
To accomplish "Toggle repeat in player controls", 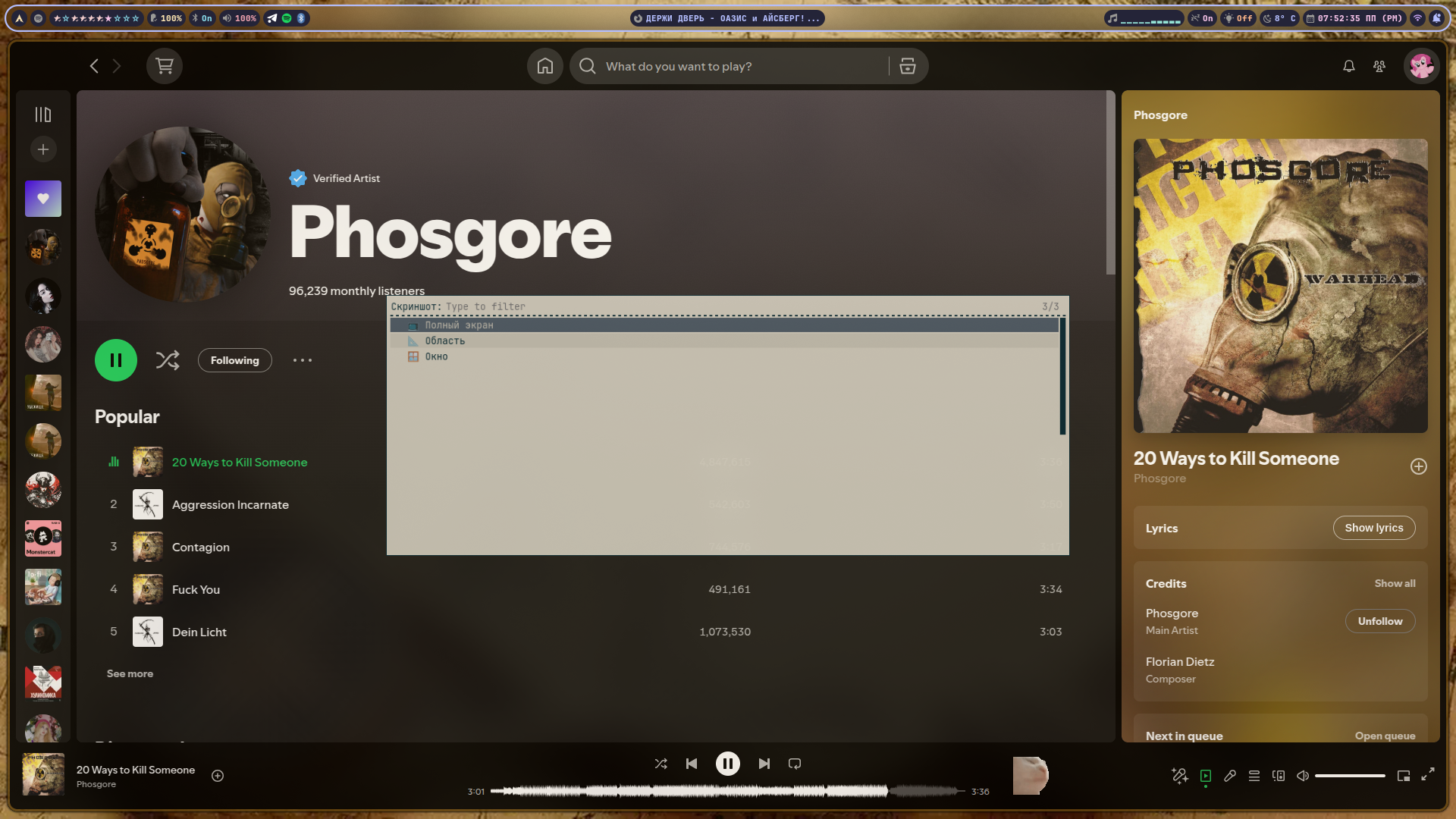I will pyautogui.click(x=795, y=764).
